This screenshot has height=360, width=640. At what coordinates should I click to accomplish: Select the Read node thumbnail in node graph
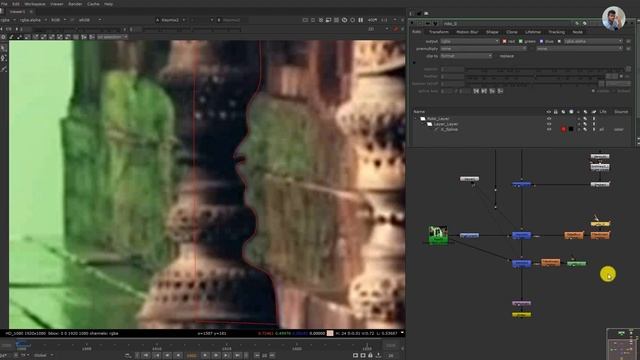coord(438,235)
